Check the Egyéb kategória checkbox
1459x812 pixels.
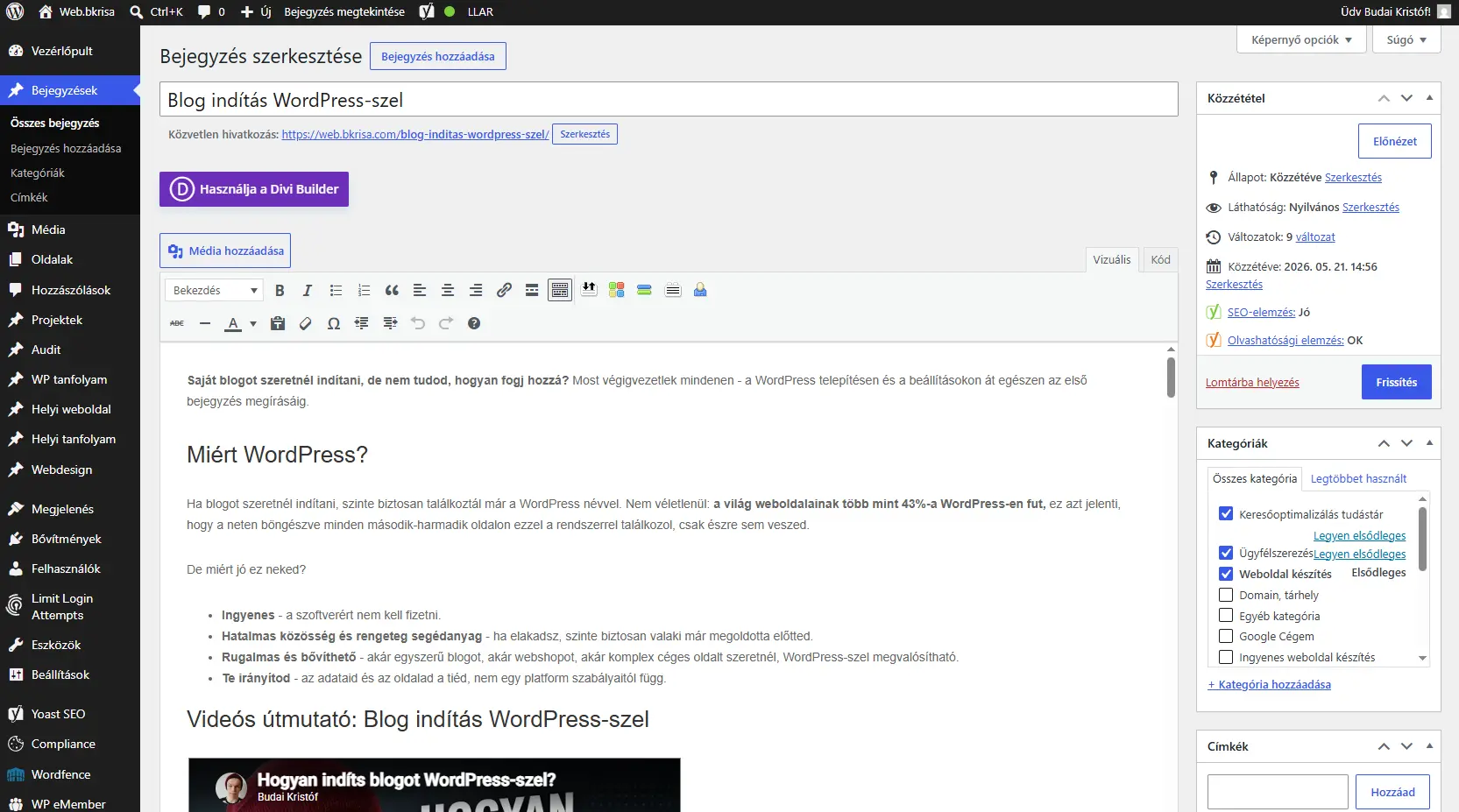[x=1226, y=616]
